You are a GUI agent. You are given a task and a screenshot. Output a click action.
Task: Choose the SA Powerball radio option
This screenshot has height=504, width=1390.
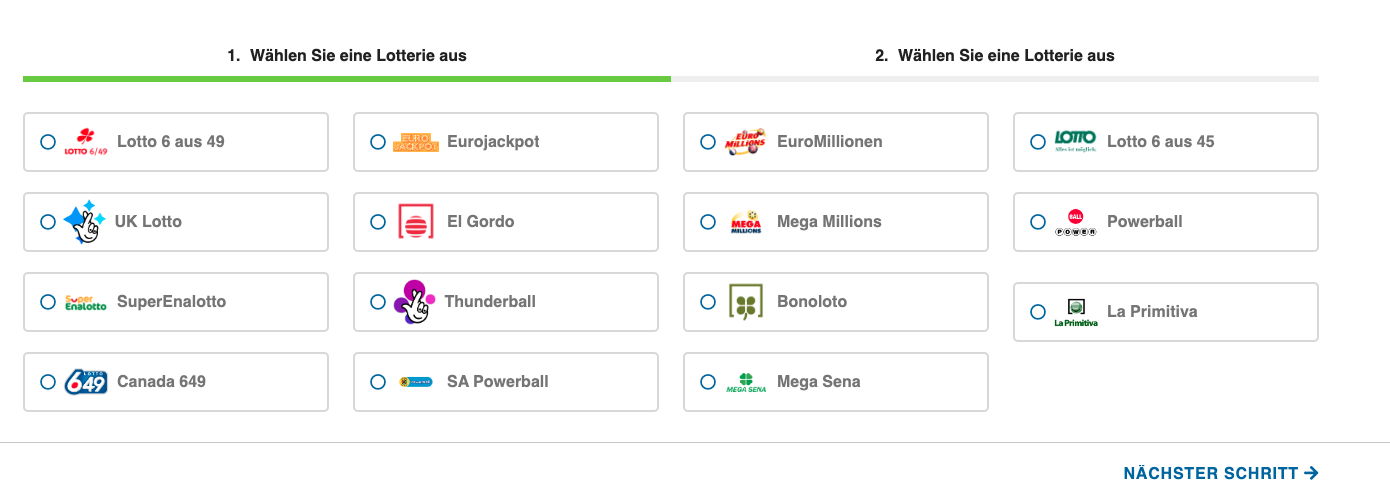[378, 382]
